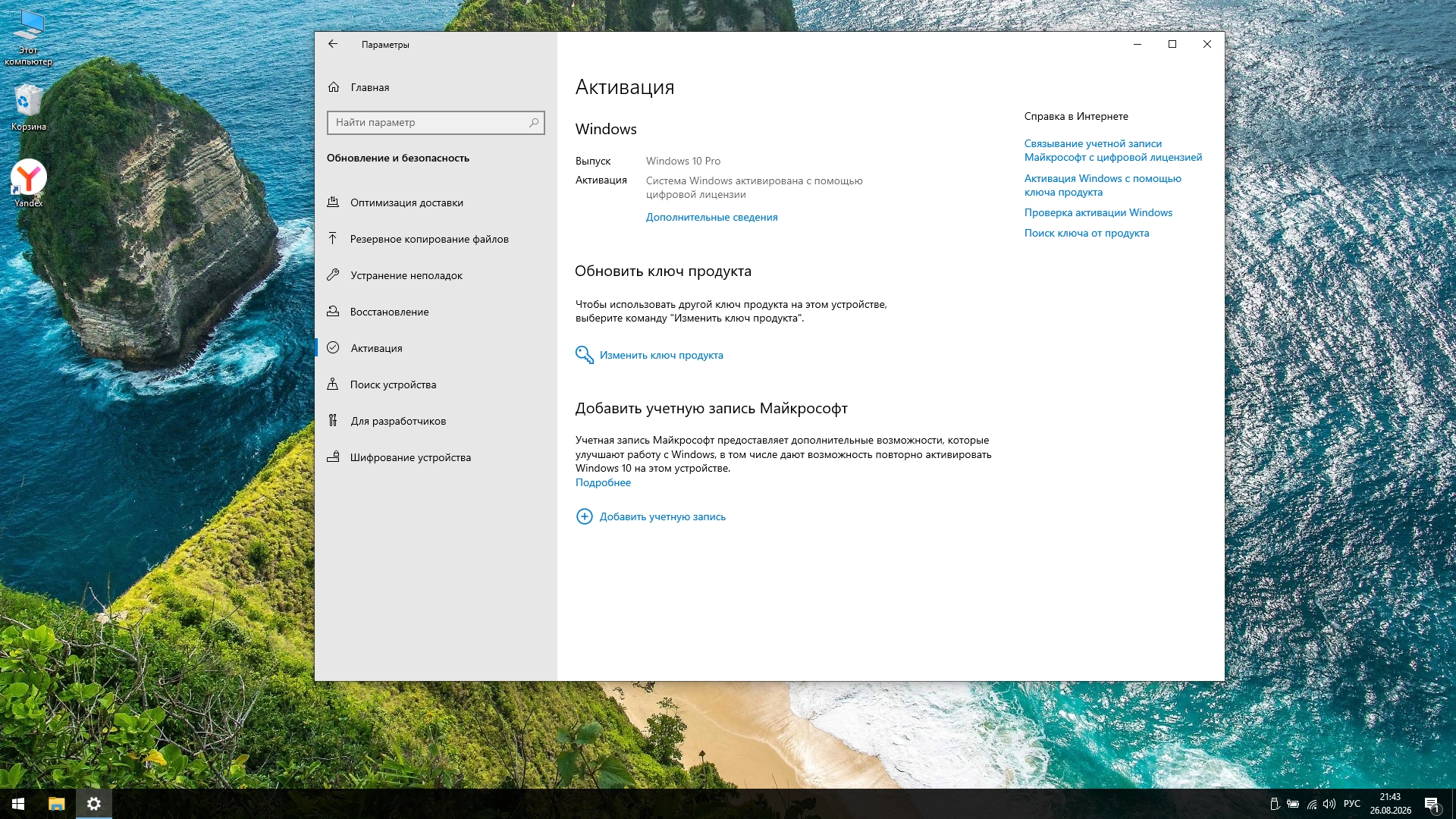The width and height of the screenshot is (1456, 819).
Task: Open the Главная home page
Action: pyautogui.click(x=435, y=87)
